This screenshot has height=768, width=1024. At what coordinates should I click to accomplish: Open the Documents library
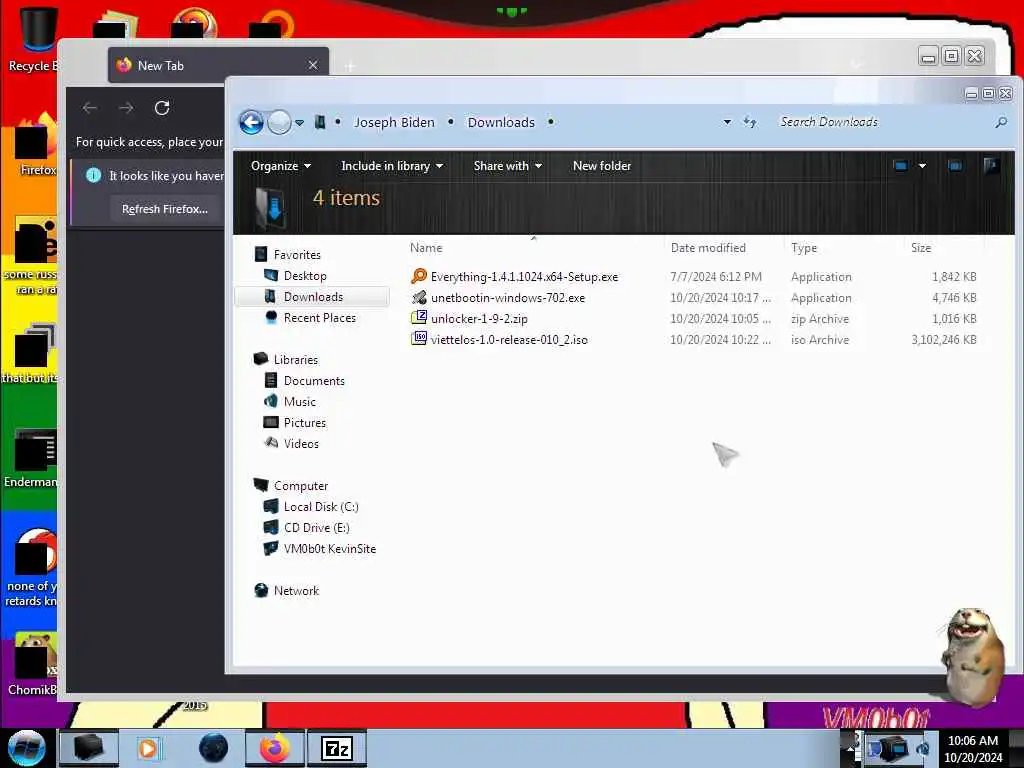point(313,381)
